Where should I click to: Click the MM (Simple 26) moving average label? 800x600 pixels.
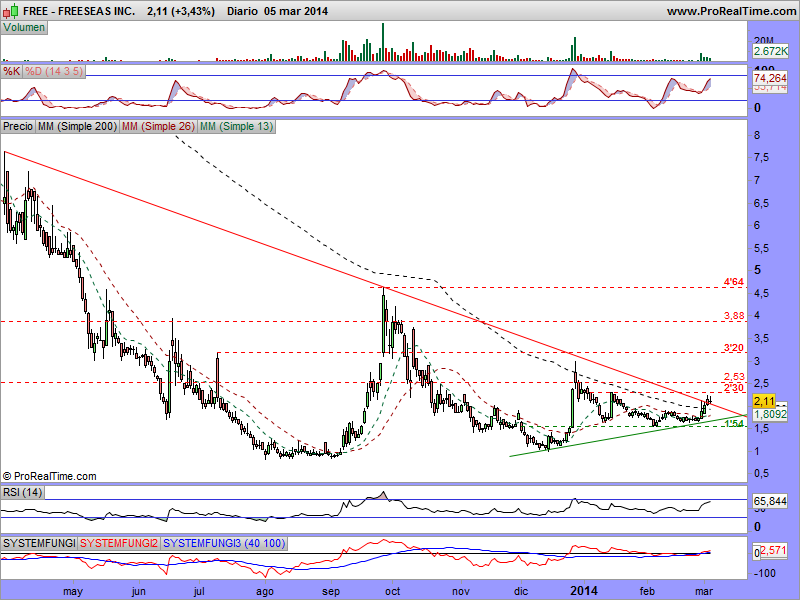[159, 126]
